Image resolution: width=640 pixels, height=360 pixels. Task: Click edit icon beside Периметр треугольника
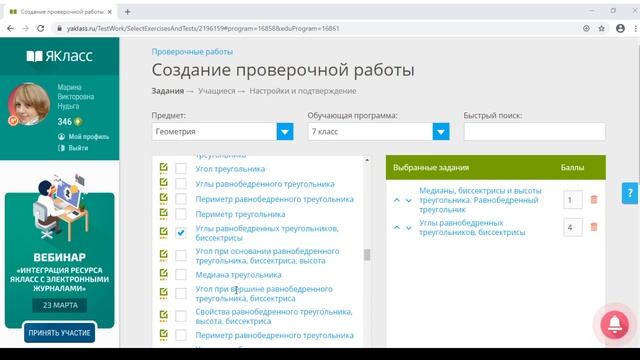(164, 213)
